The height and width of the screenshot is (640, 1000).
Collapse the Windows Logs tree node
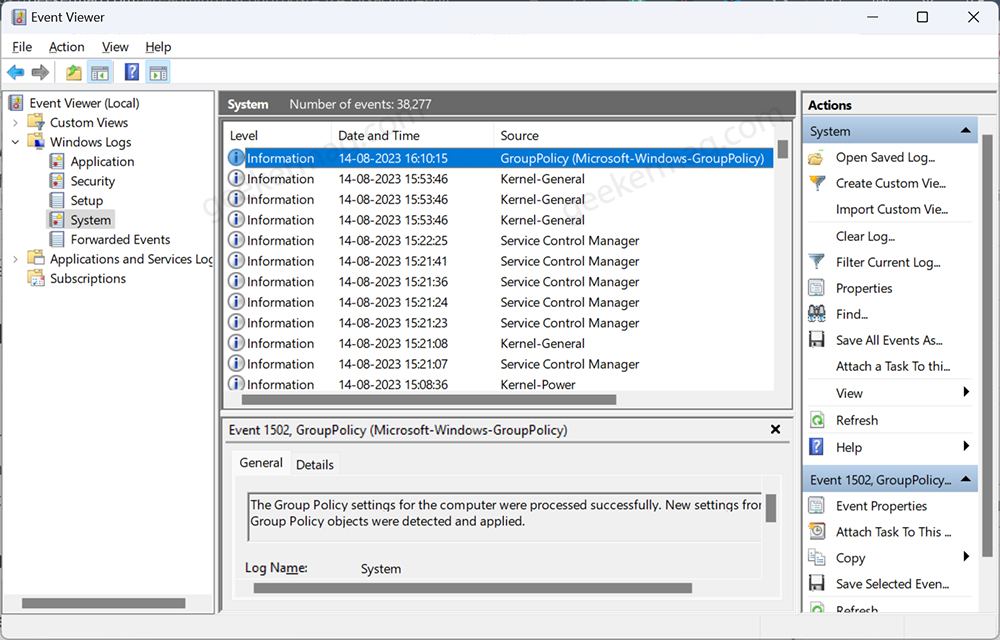click(15, 142)
